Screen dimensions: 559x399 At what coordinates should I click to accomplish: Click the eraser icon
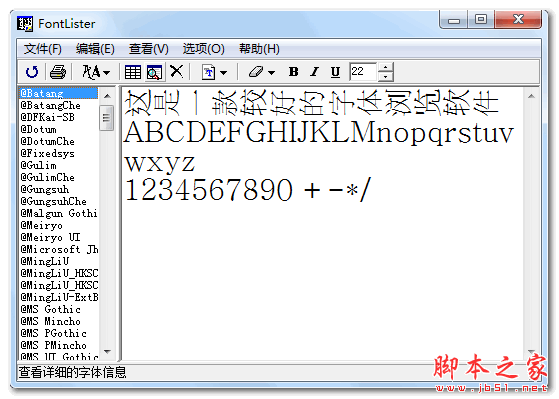pyautogui.click(x=256, y=72)
